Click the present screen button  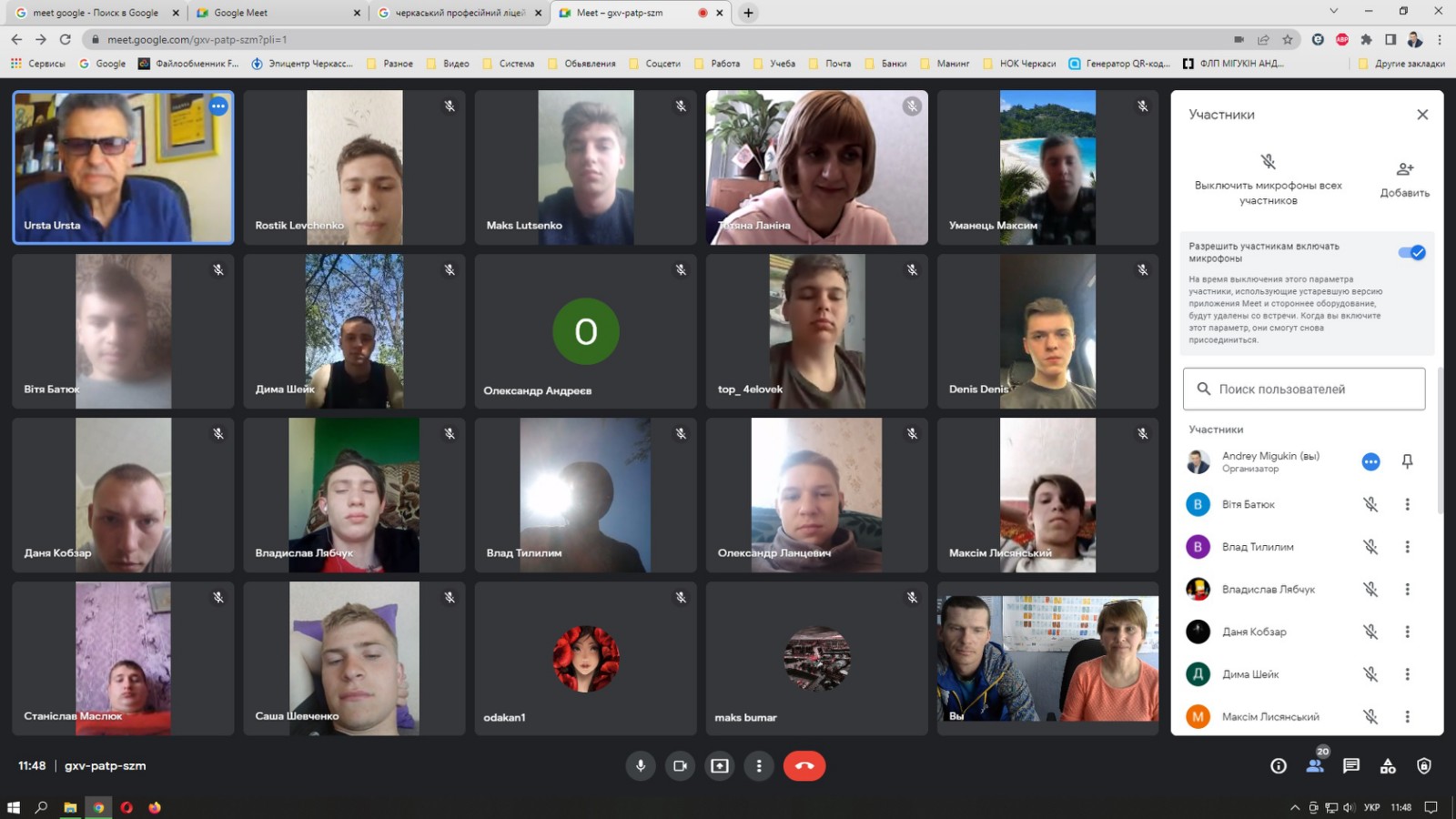tap(720, 766)
